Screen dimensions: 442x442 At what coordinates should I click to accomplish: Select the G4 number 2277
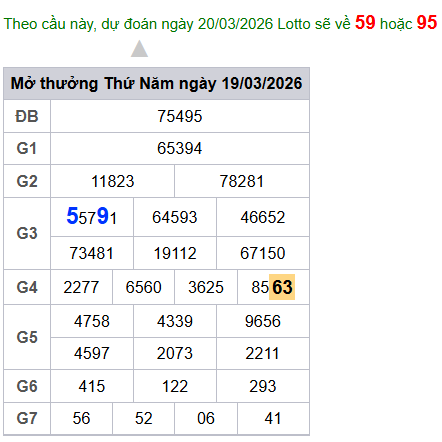point(81,287)
